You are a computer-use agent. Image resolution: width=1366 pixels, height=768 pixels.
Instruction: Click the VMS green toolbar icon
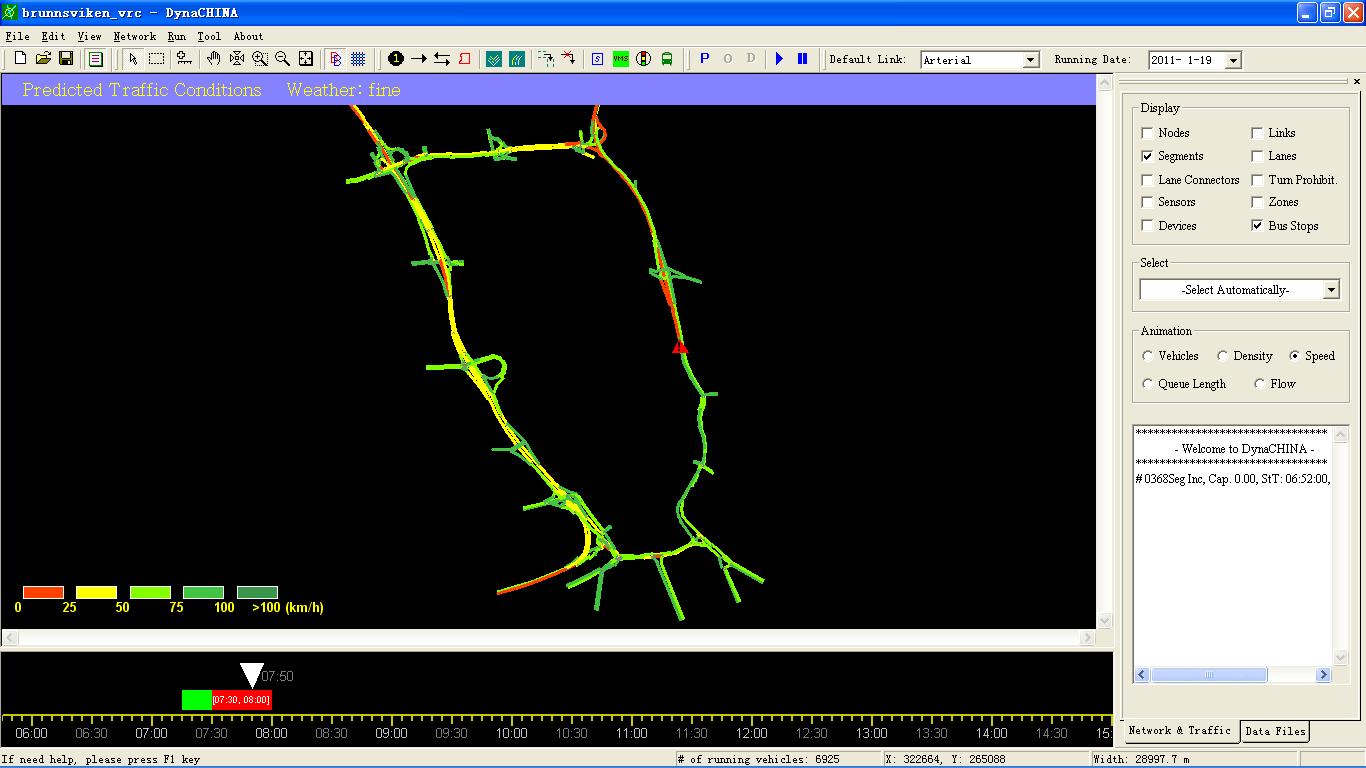[620, 59]
